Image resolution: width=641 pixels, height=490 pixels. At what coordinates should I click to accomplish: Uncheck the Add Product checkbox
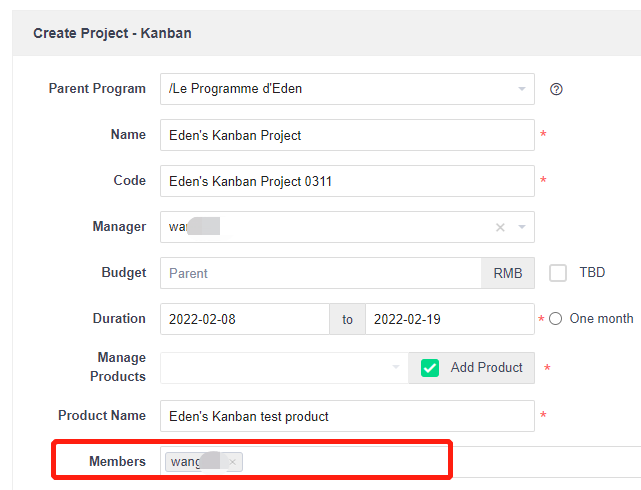[x=430, y=368]
